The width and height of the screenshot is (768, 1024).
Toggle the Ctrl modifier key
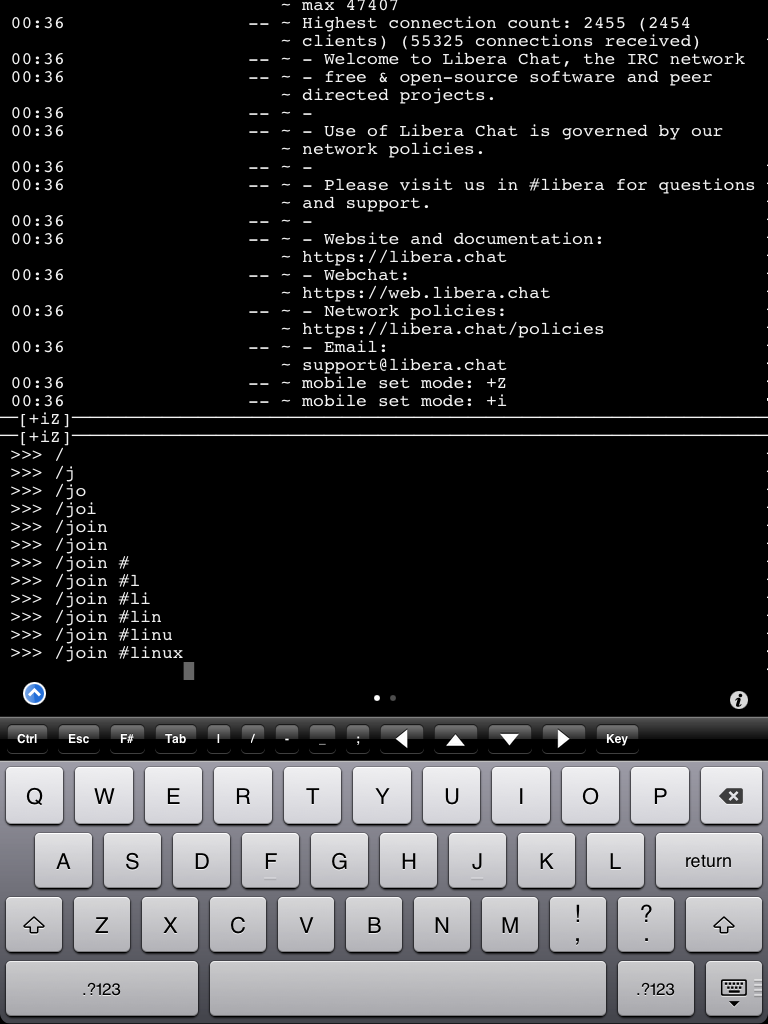(x=27, y=739)
